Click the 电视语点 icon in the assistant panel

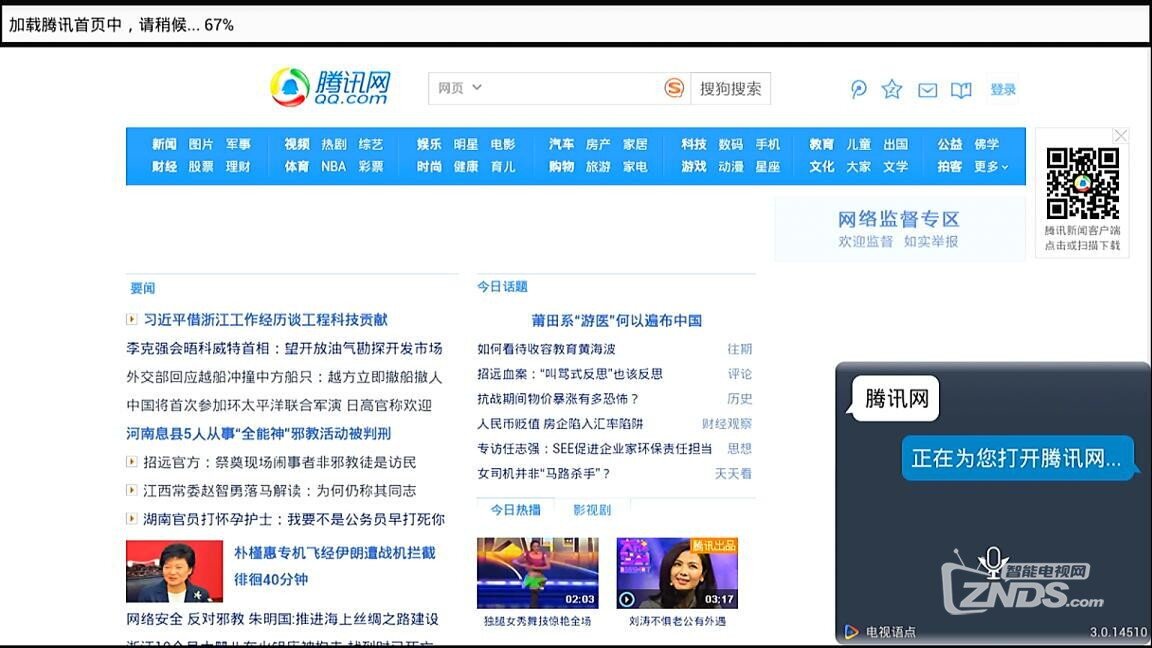852,632
